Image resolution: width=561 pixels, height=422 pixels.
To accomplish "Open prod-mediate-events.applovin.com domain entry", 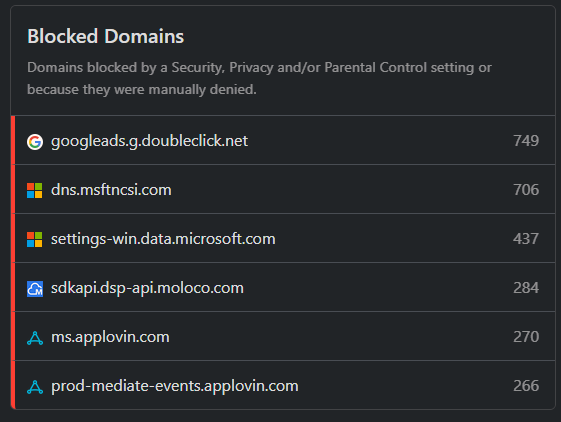I will pyautogui.click(x=175, y=386).
